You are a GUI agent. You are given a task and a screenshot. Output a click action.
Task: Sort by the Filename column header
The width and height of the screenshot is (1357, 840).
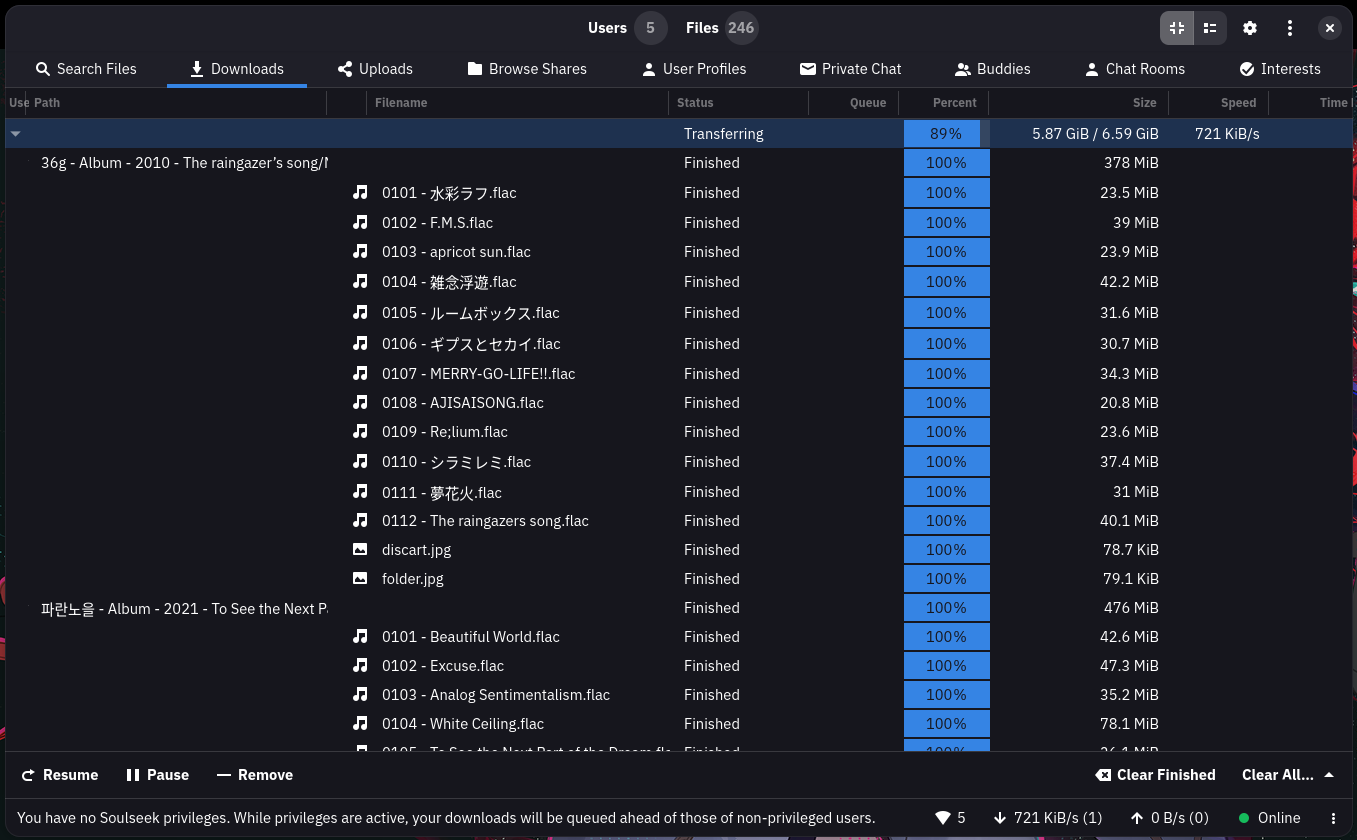400,103
